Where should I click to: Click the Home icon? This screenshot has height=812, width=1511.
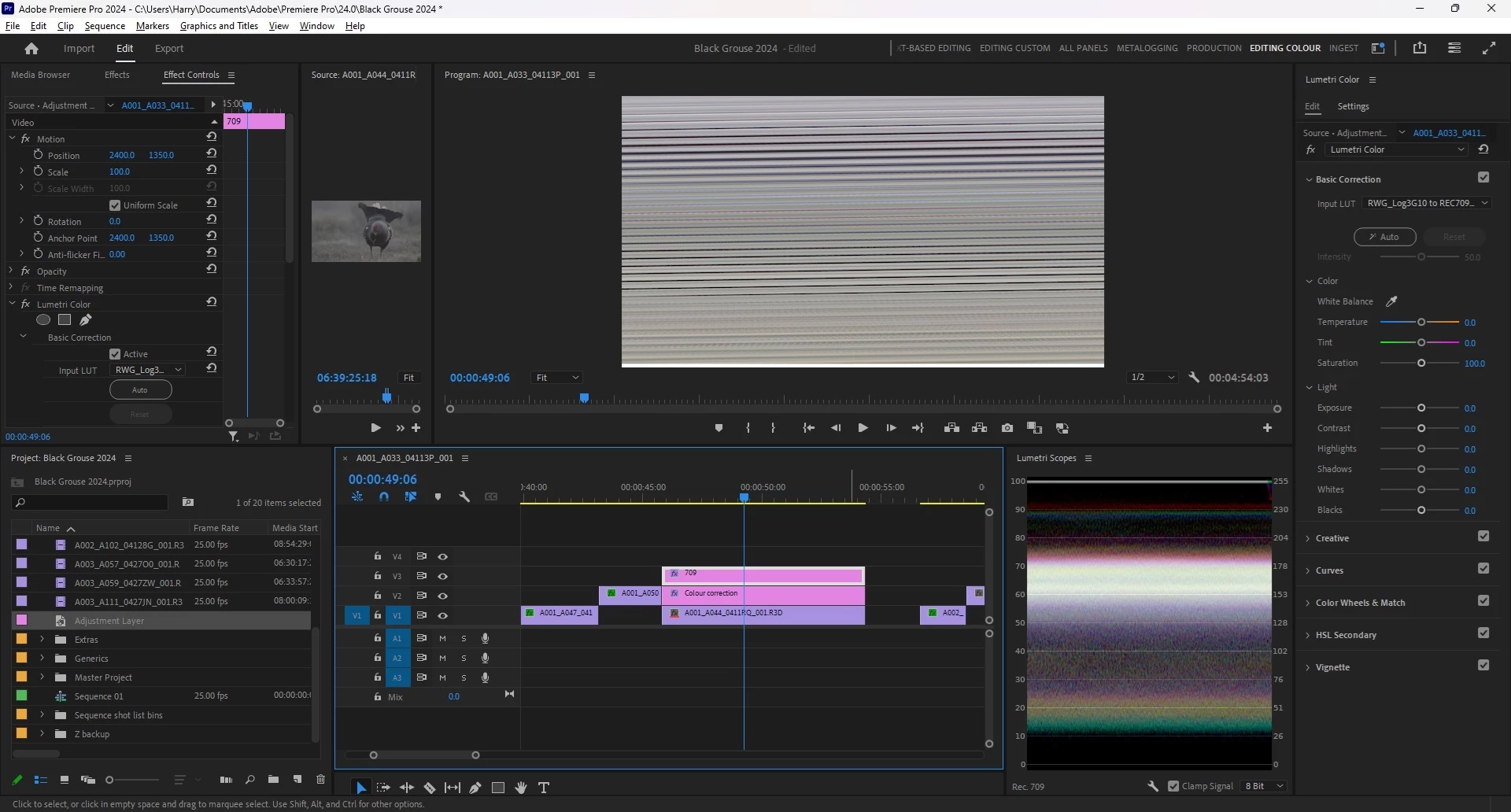(x=31, y=49)
